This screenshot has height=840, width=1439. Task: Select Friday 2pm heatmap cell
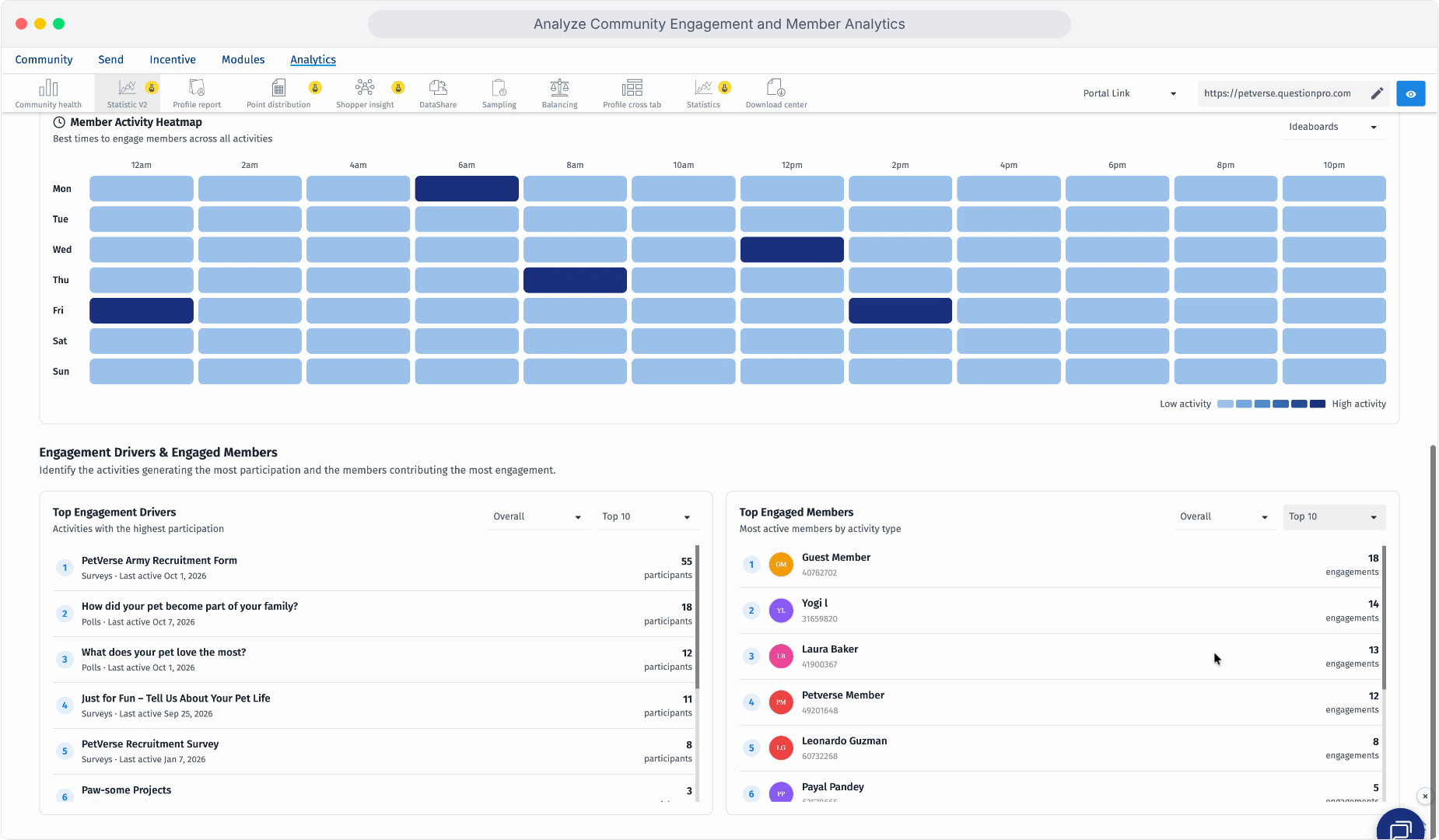tap(900, 310)
